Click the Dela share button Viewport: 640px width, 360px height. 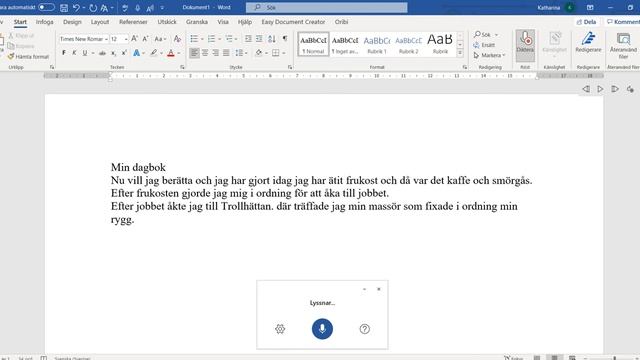pyautogui.click(x=586, y=22)
